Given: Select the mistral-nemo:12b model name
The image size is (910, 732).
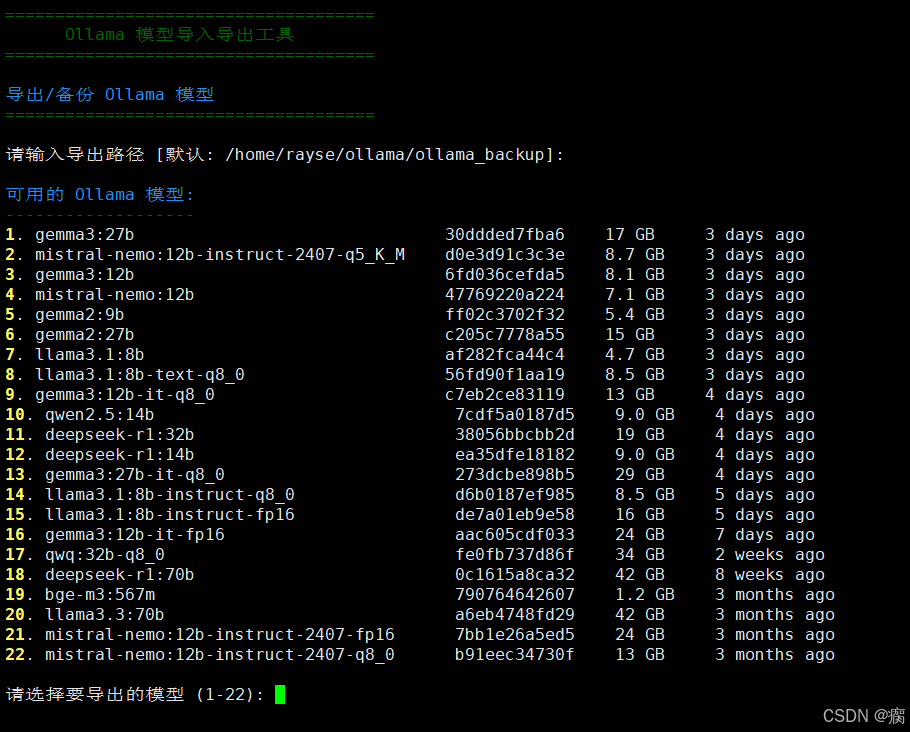Looking at the screenshot, I should pos(114,295).
